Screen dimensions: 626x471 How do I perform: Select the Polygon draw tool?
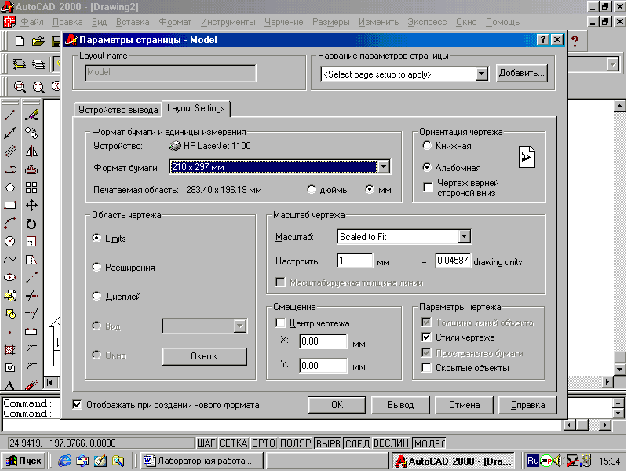point(10,187)
